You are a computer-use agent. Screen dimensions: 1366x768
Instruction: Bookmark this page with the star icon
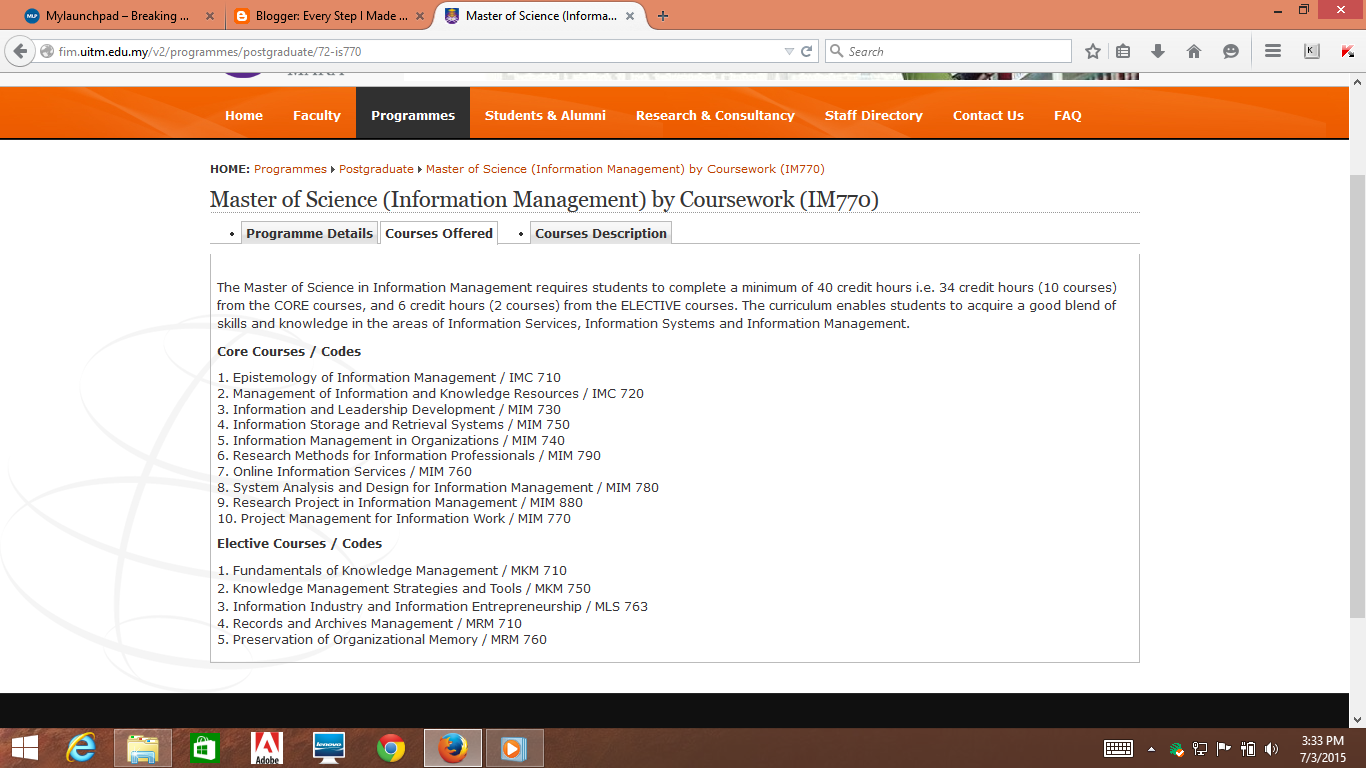[1093, 51]
